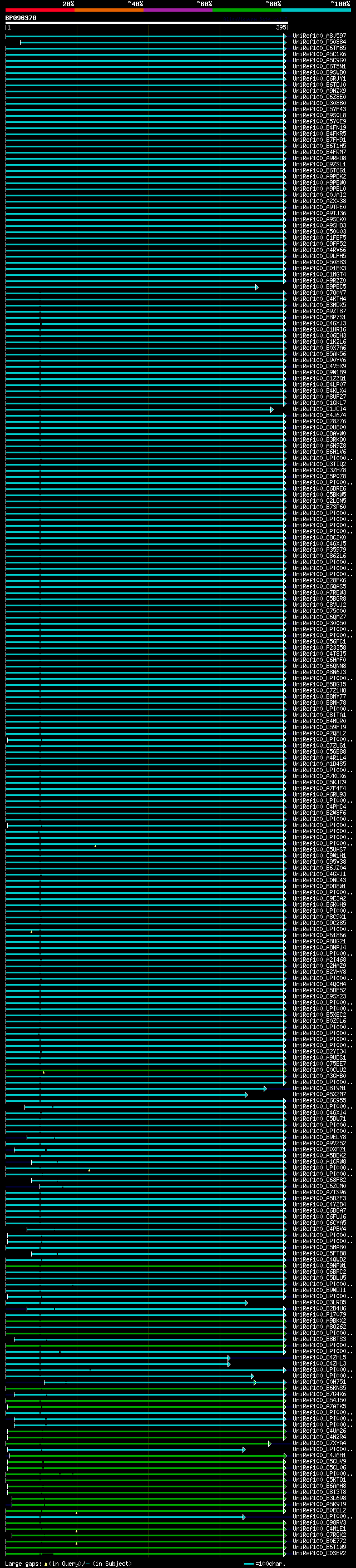Screen dimensions: 356x1568
Task: Click the cyan ~100% legend bar
Action: [x=317, y=10]
